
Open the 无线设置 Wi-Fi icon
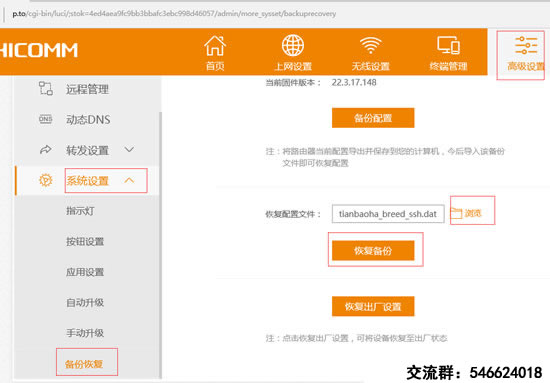pos(370,46)
